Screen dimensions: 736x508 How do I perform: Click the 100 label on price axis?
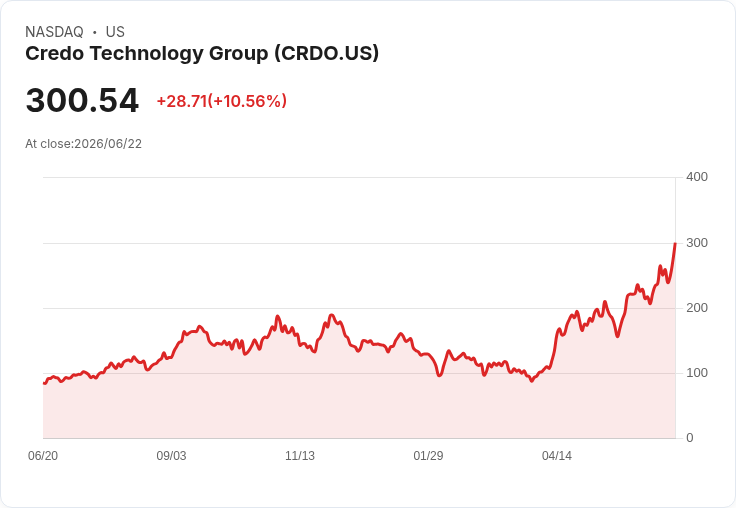[x=697, y=373]
